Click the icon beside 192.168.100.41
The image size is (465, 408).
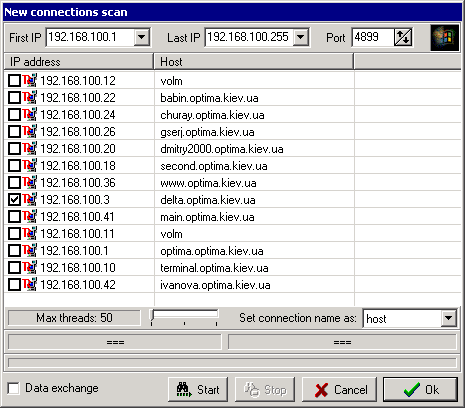coord(30,216)
